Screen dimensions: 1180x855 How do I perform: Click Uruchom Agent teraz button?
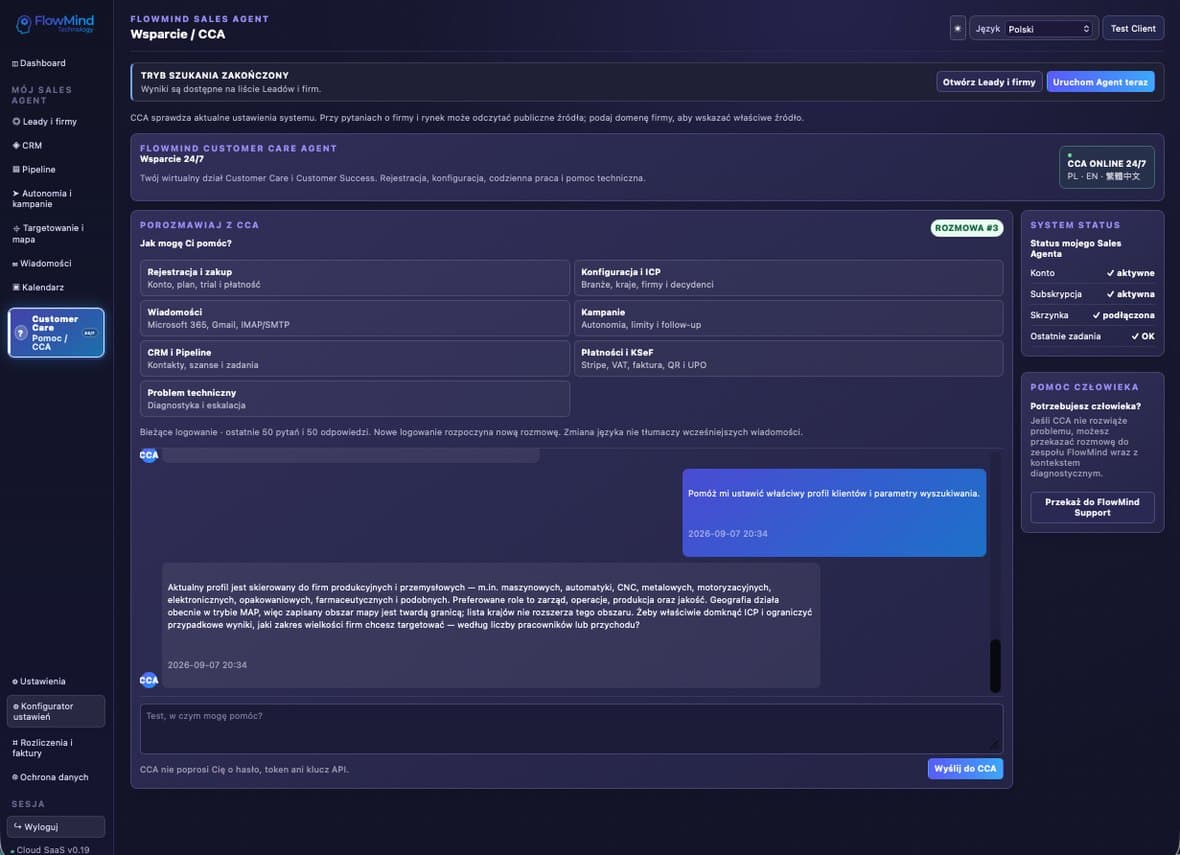pos(1099,82)
